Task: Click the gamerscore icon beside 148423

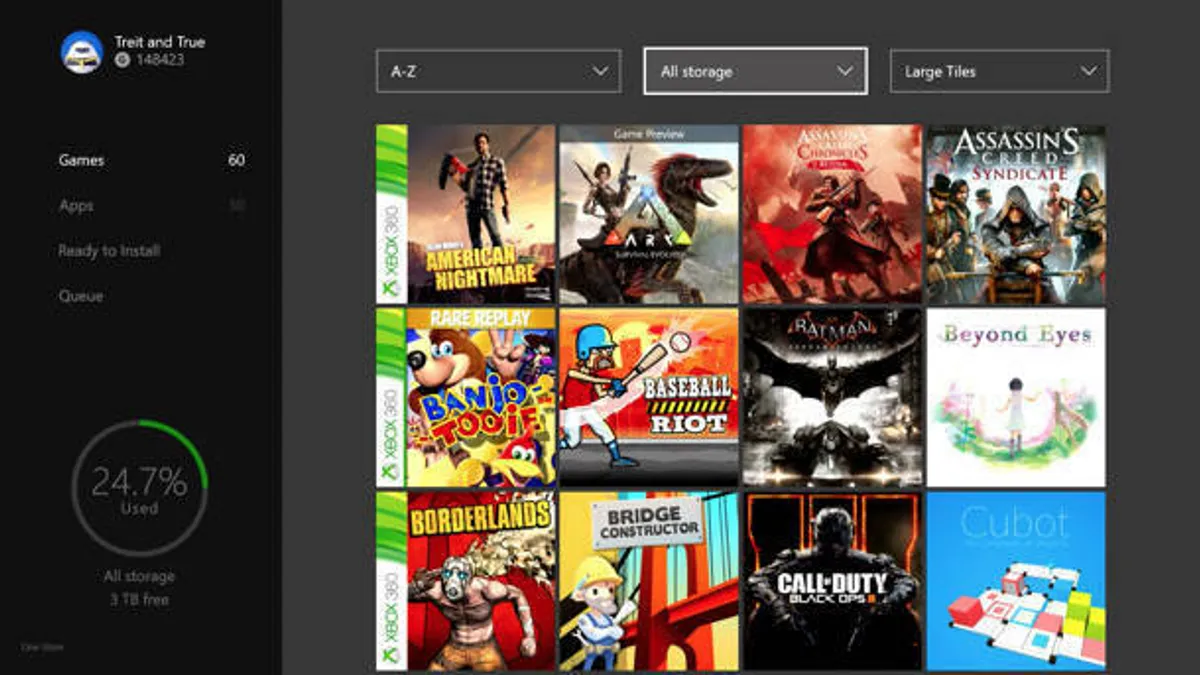Action: [x=120, y=58]
